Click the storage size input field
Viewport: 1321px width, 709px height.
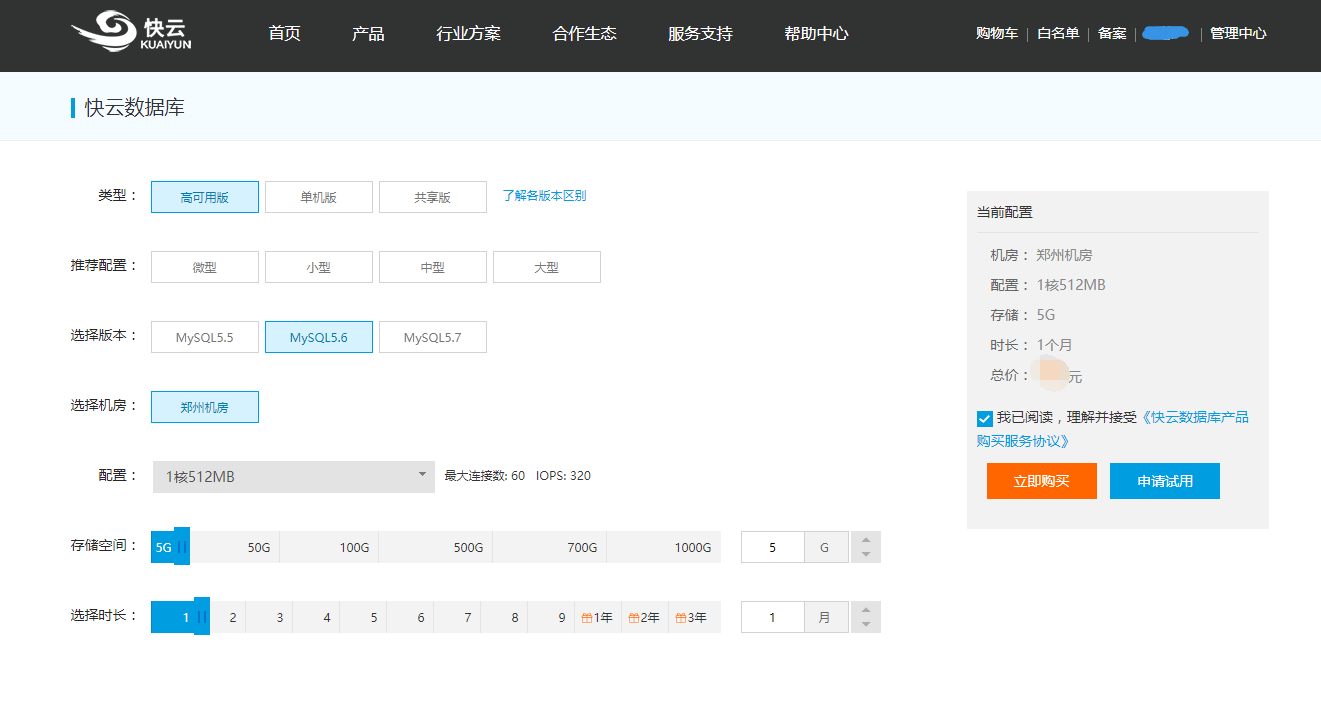(772, 547)
